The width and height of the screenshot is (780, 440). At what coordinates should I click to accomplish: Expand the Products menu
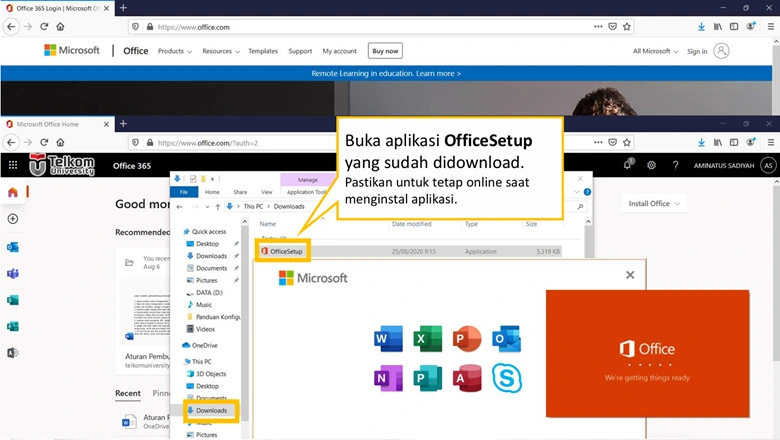(x=175, y=51)
